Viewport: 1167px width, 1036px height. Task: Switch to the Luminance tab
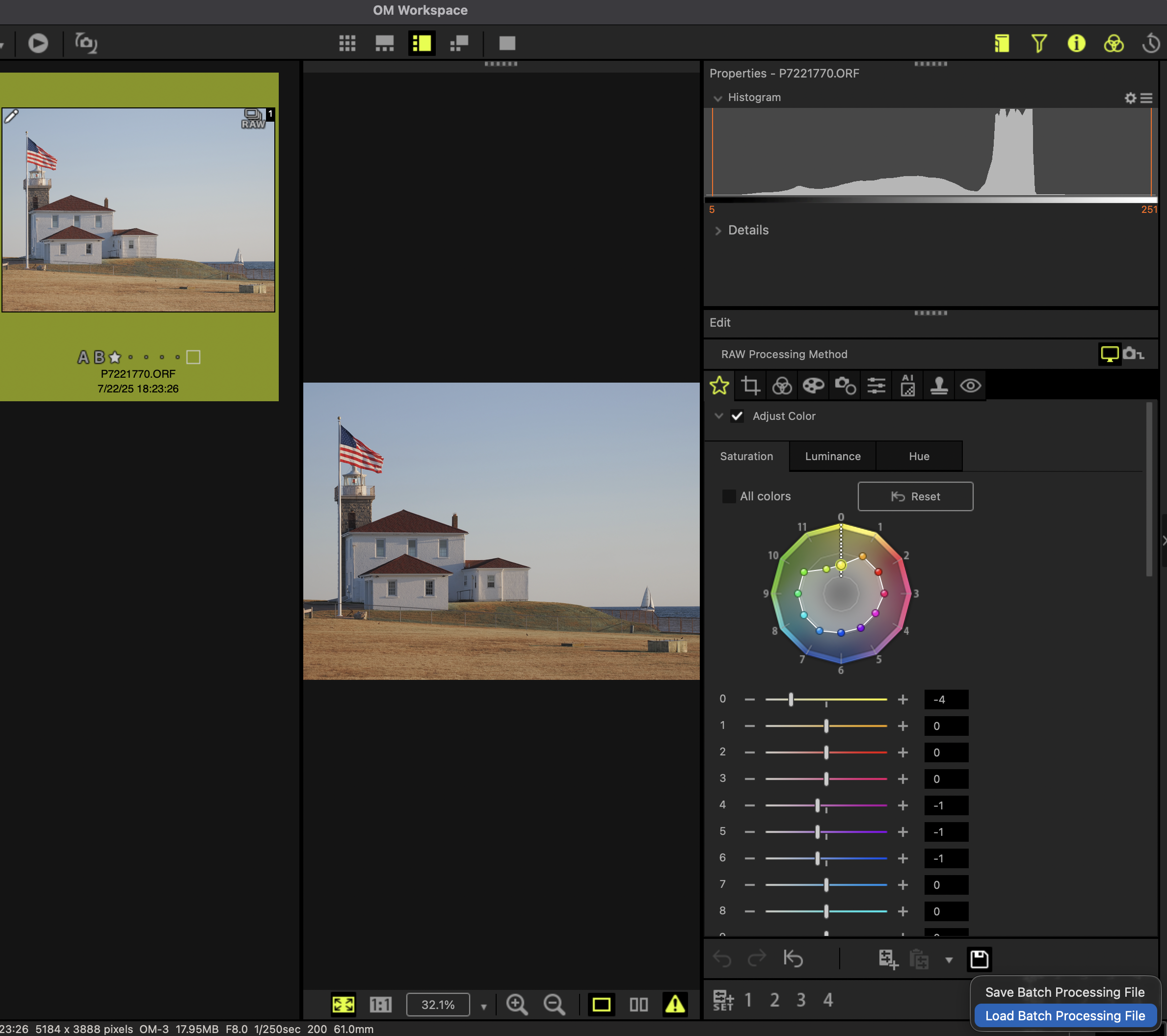pos(832,456)
